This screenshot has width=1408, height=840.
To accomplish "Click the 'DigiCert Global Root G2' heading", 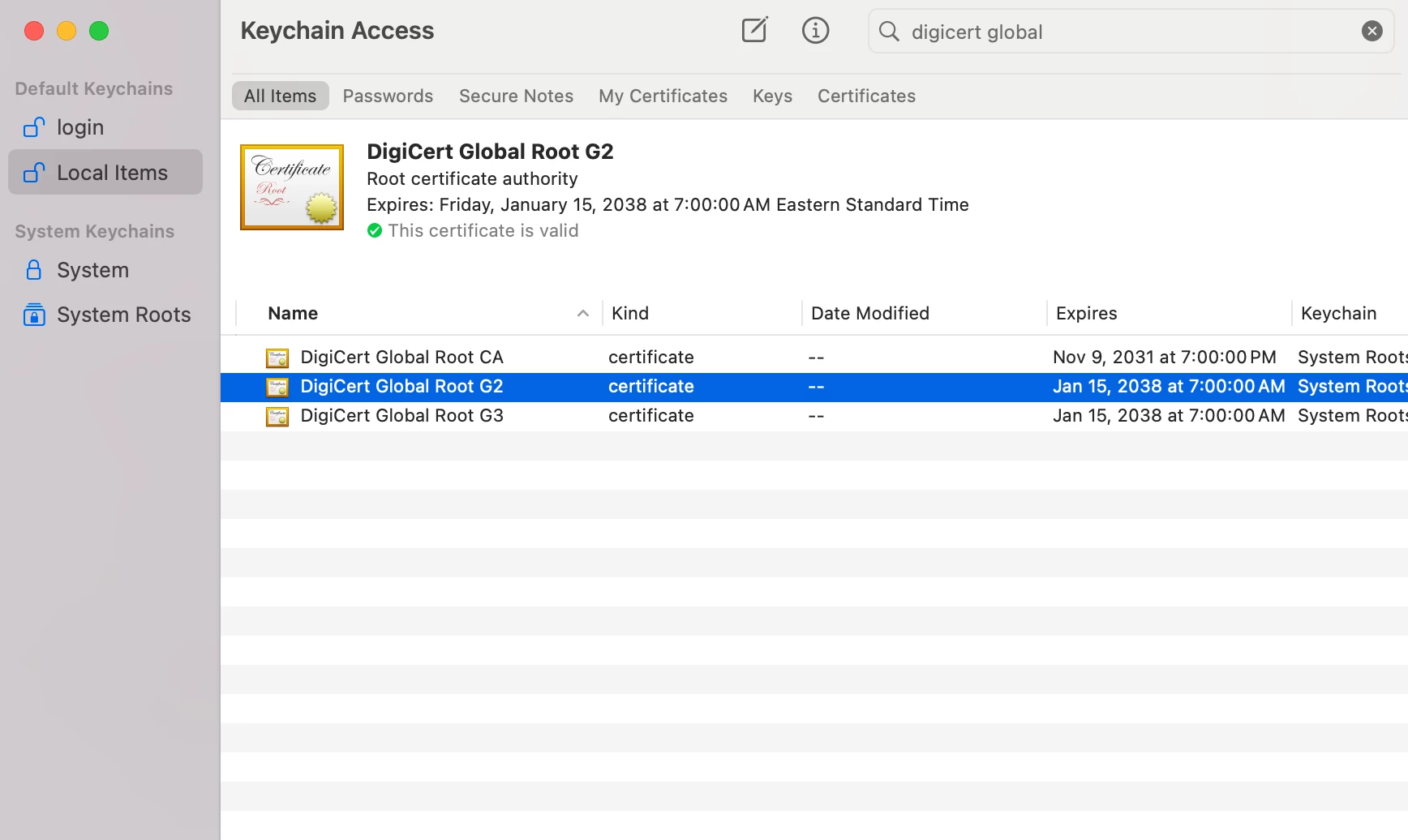I will 490,152.
